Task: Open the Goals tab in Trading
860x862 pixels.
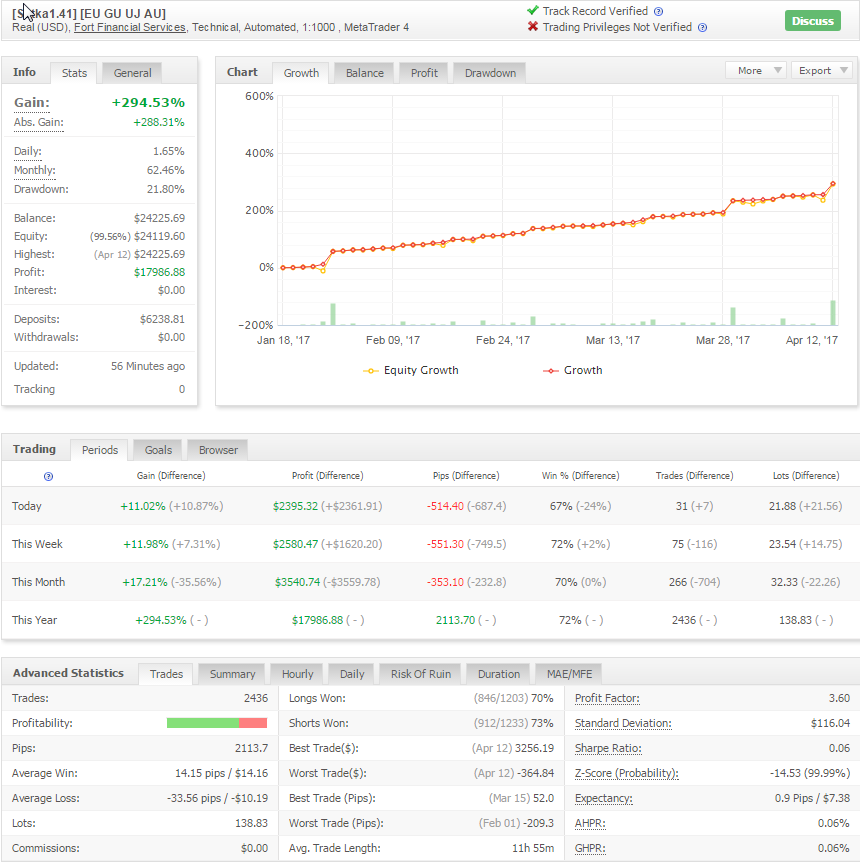Action: point(158,450)
